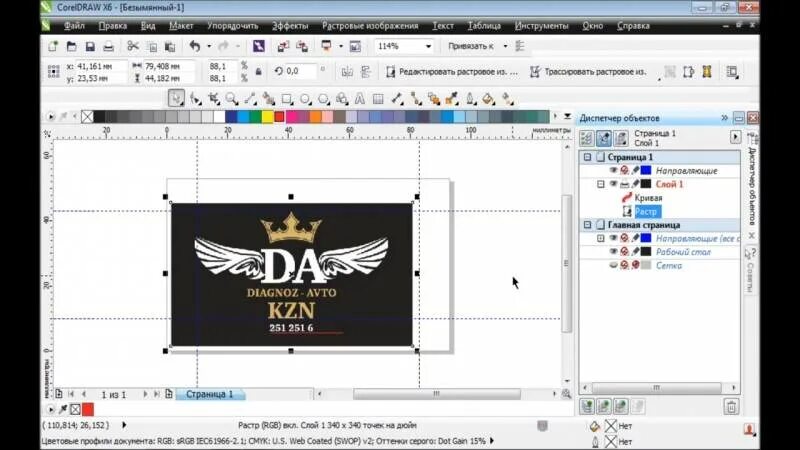The width and height of the screenshot is (800, 450).
Task: Select Слой 1 layer name
Action: point(669,184)
